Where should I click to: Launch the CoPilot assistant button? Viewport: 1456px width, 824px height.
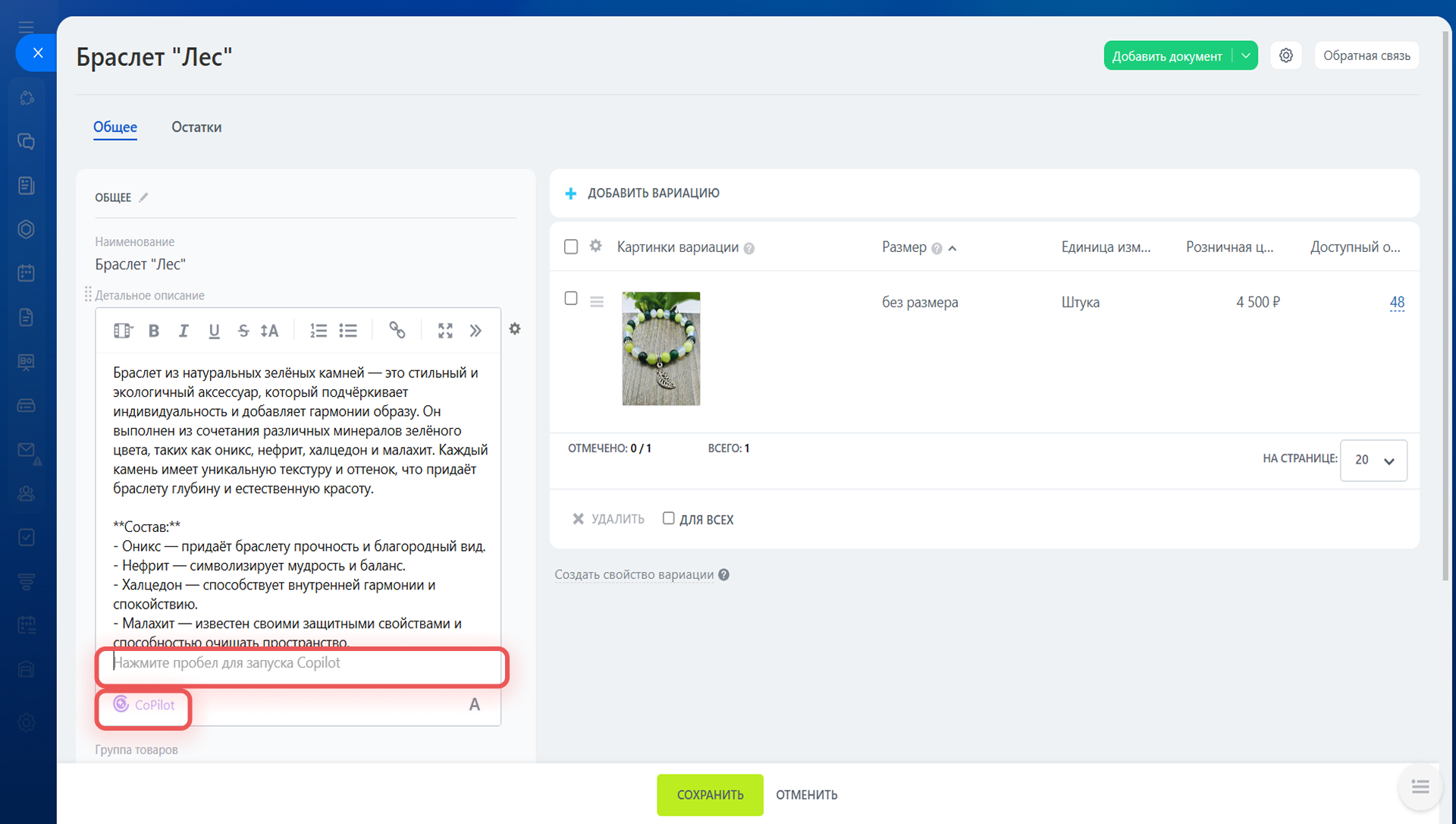[x=144, y=705]
